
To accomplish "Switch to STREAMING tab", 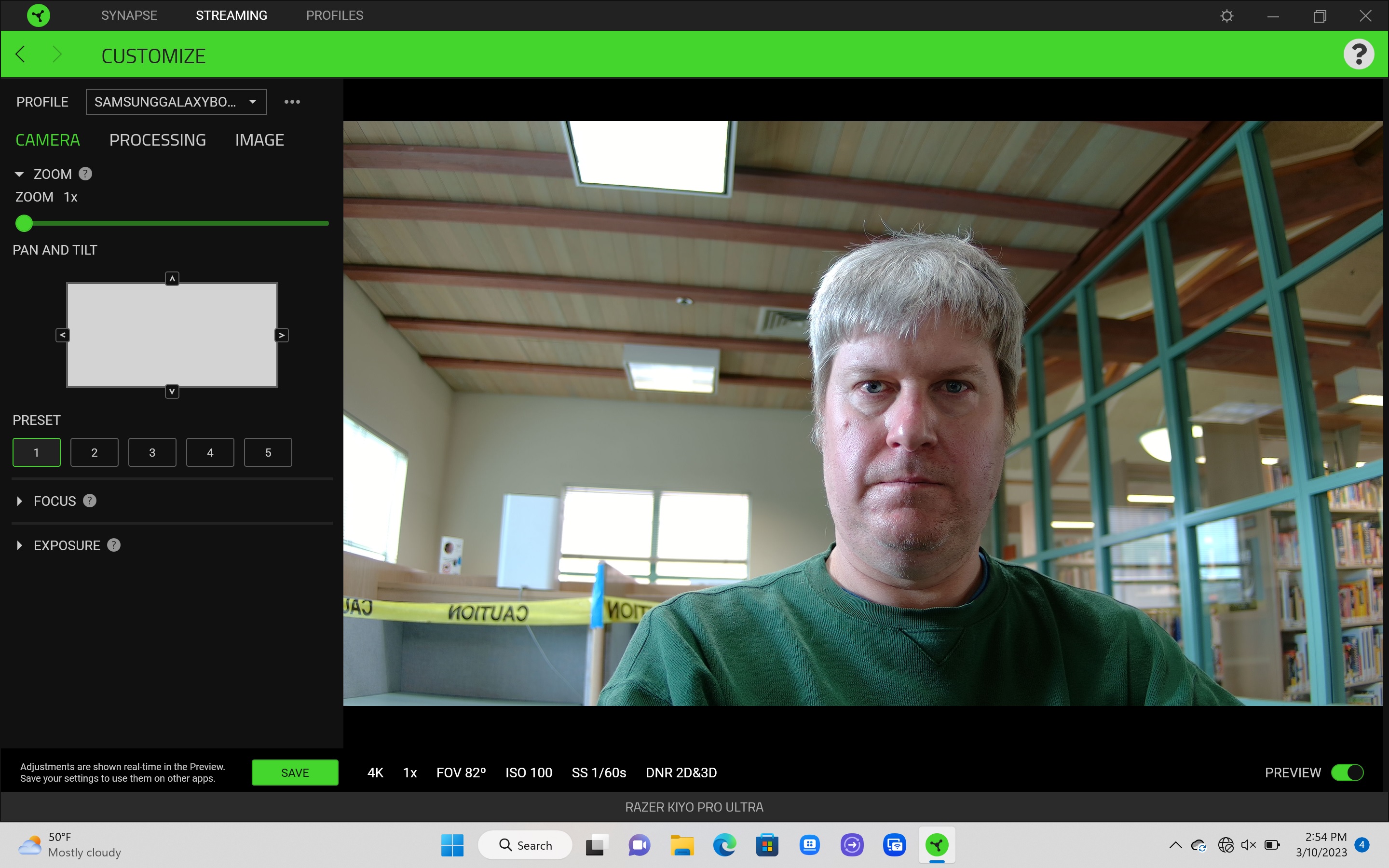I will (232, 15).
